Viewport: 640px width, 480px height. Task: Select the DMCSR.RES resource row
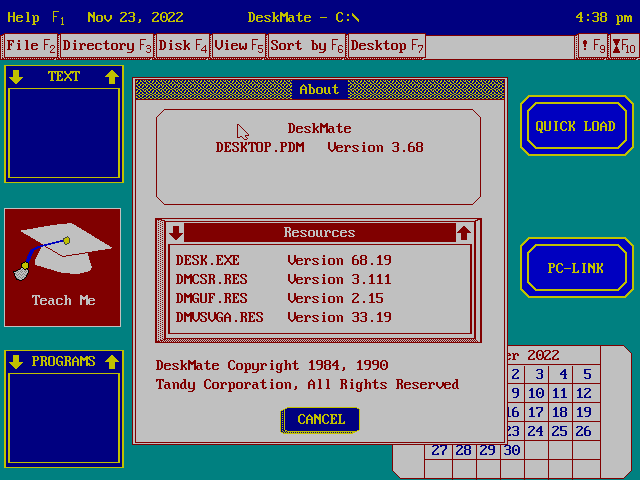point(320,280)
